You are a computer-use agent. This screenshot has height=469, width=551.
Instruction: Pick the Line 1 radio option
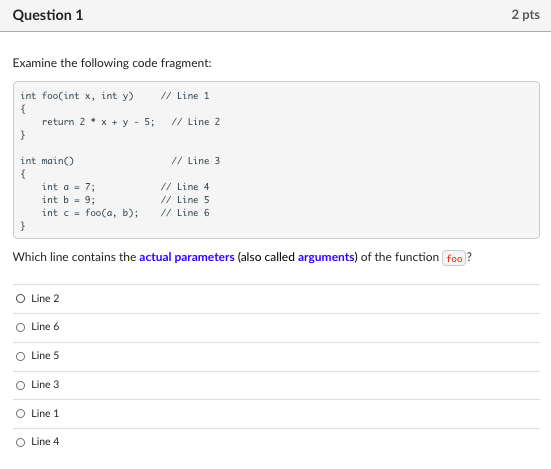(20, 413)
